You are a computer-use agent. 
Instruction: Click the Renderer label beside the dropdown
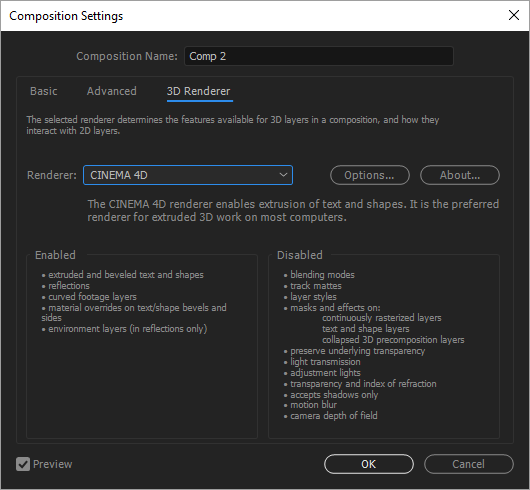tap(52, 175)
